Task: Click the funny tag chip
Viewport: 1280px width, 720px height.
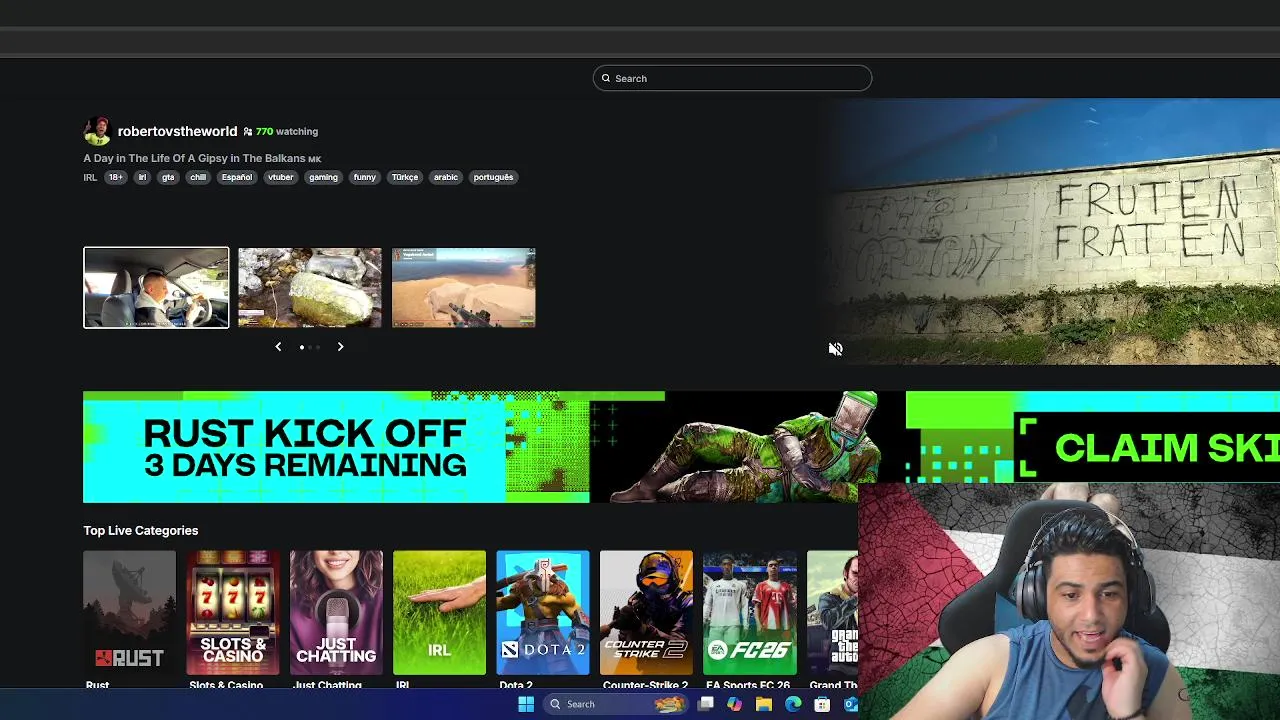Action: pyautogui.click(x=364, y=177)
